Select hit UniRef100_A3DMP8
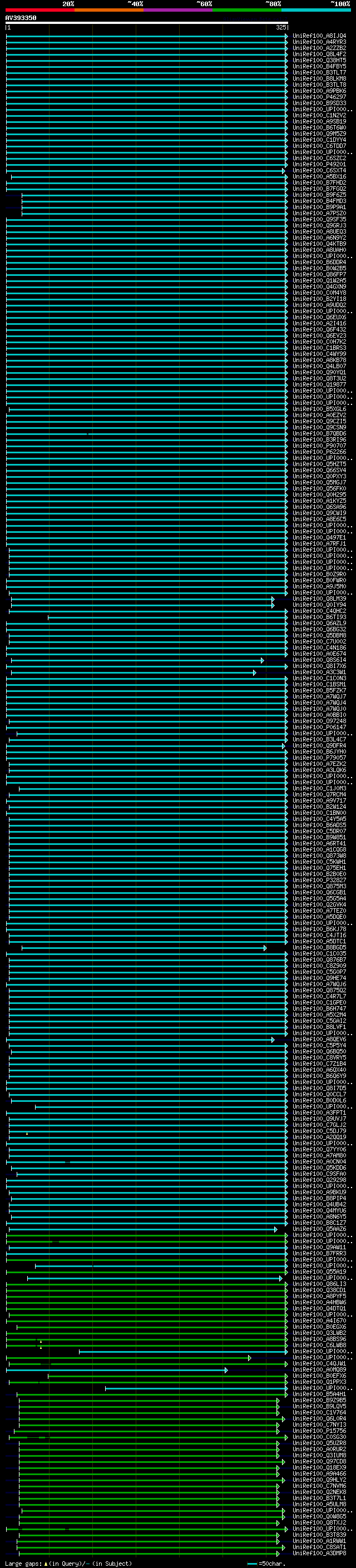The image size is (356, 1568). point(319,1554)
